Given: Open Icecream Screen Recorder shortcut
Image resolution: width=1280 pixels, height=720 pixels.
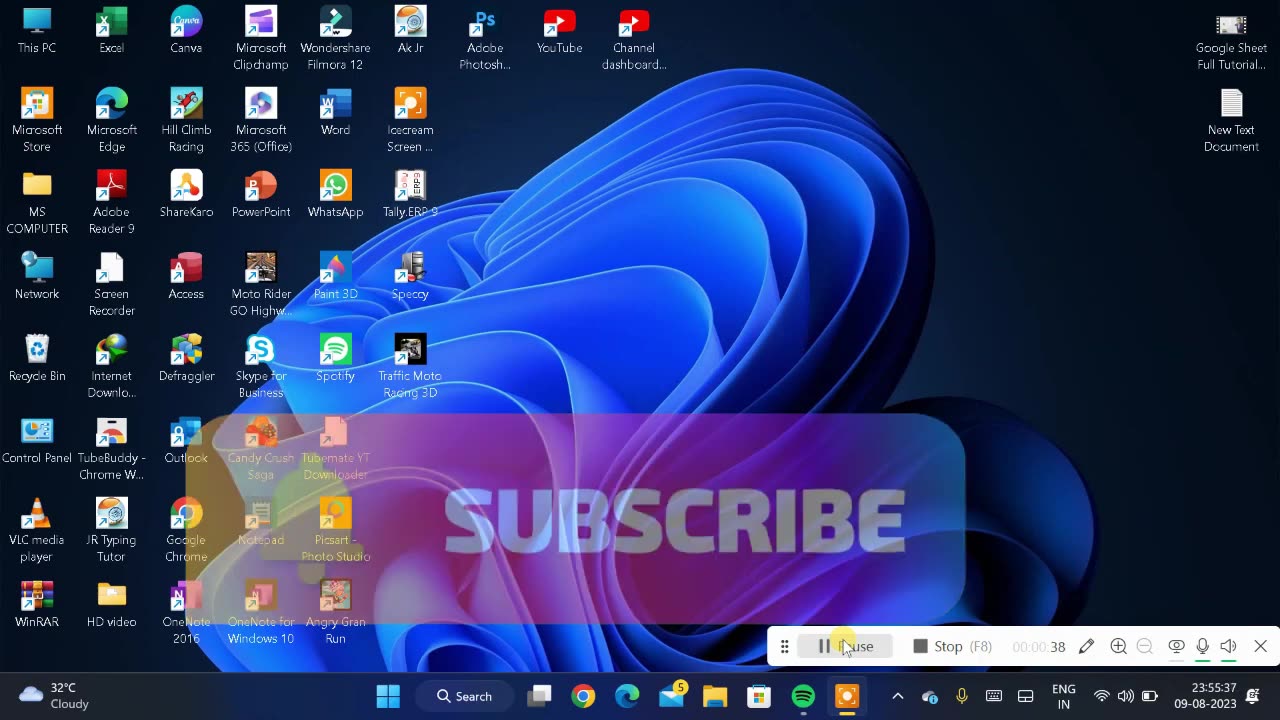Looking at the screenshot, I should click(410, 120).
